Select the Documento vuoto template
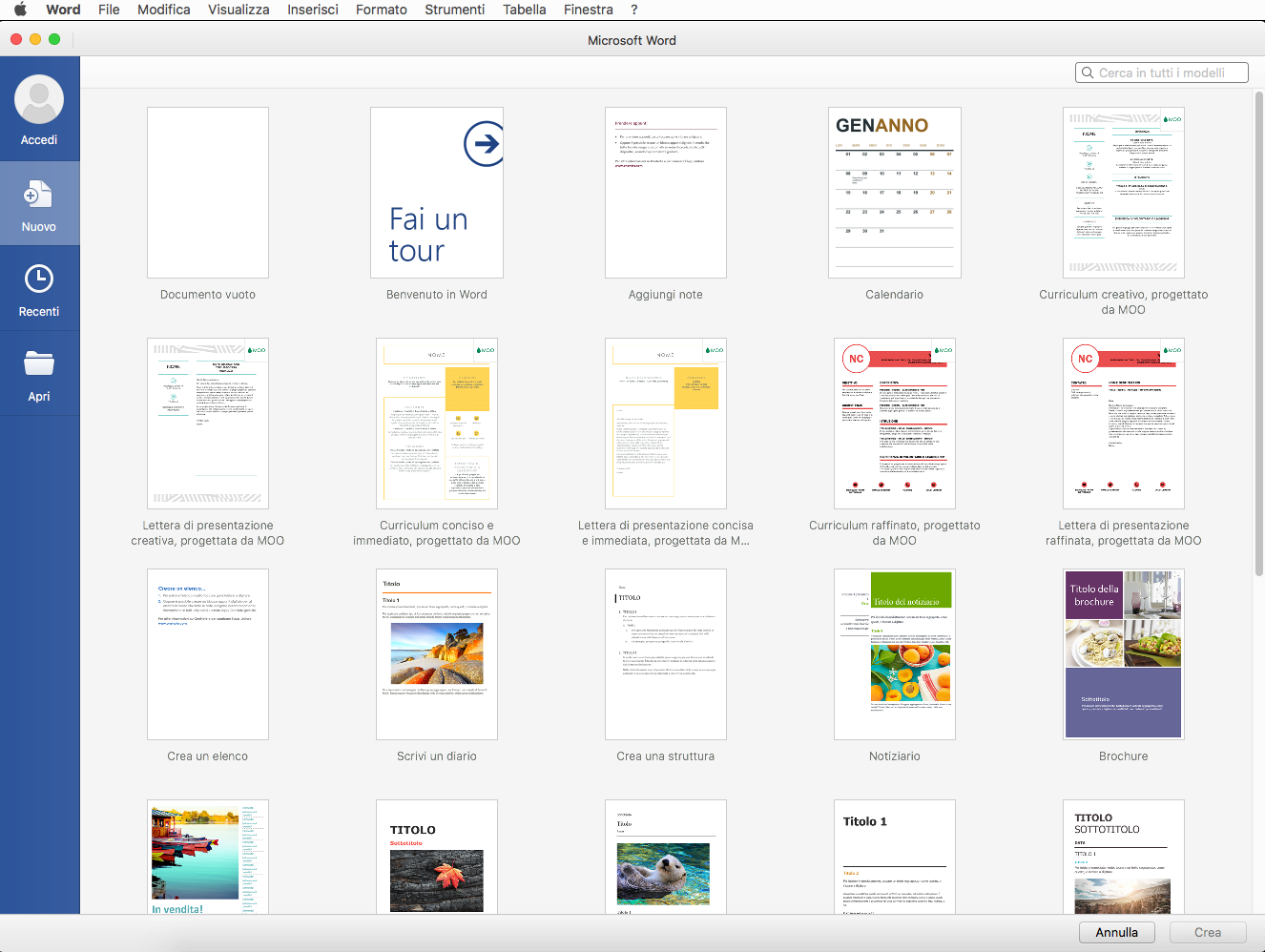1265x952 pixels. coord(208,193)
